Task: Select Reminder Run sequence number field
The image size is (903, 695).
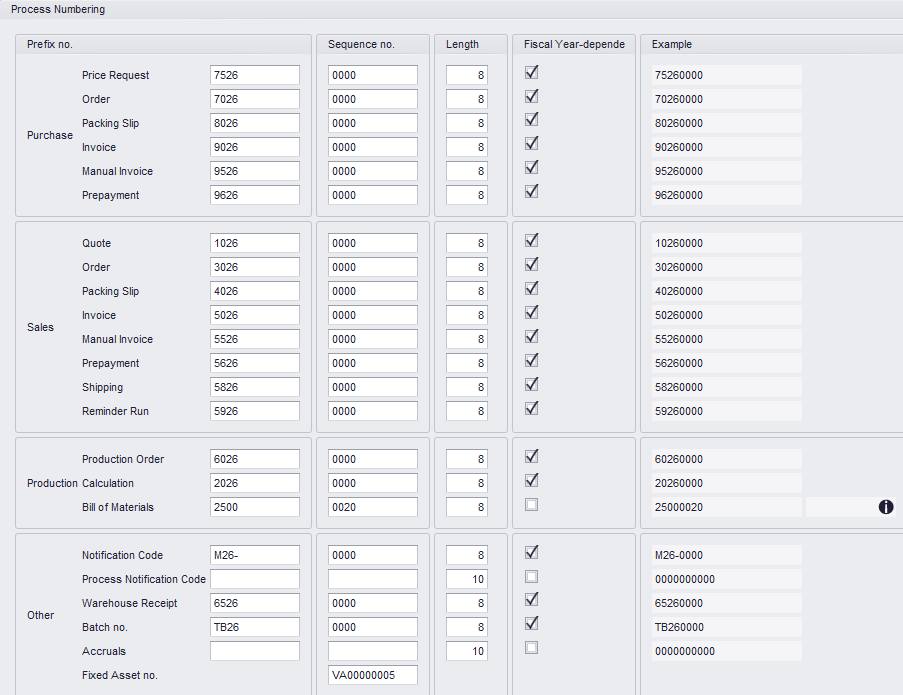Action: pyautogui.click(x=372, y=411)
